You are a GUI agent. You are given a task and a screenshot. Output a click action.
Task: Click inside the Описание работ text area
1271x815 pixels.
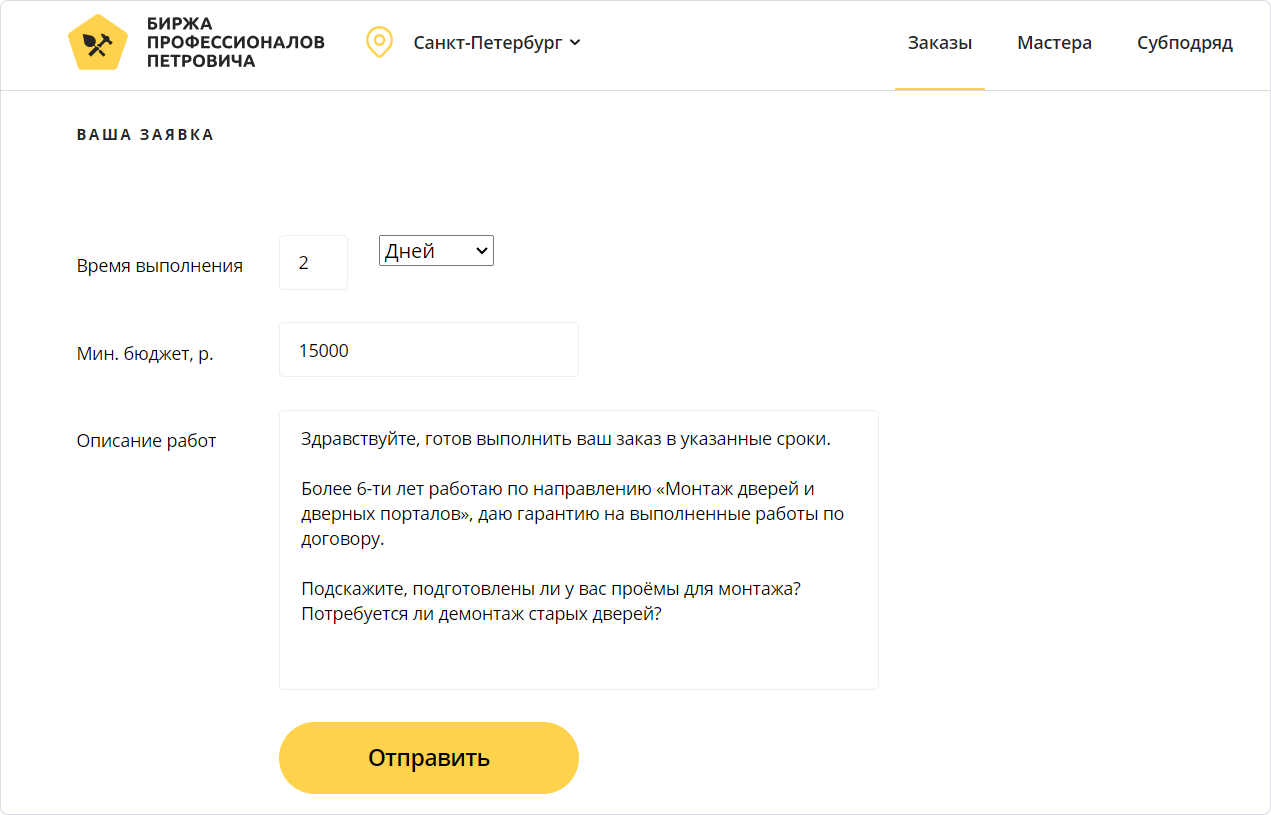coord(579,550)
